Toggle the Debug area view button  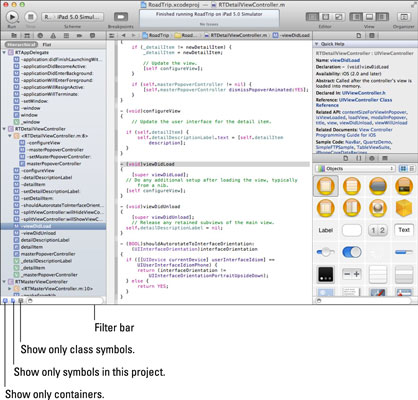point(369,17)
